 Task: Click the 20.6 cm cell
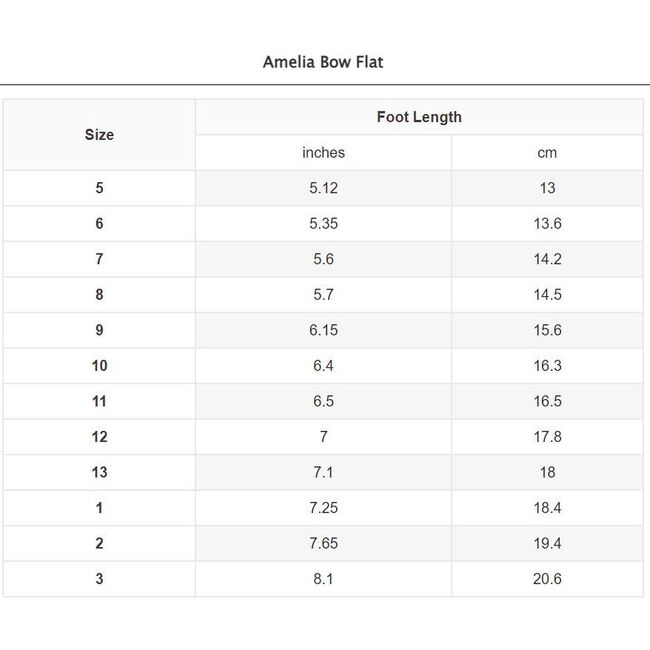[x=547, y=579]
